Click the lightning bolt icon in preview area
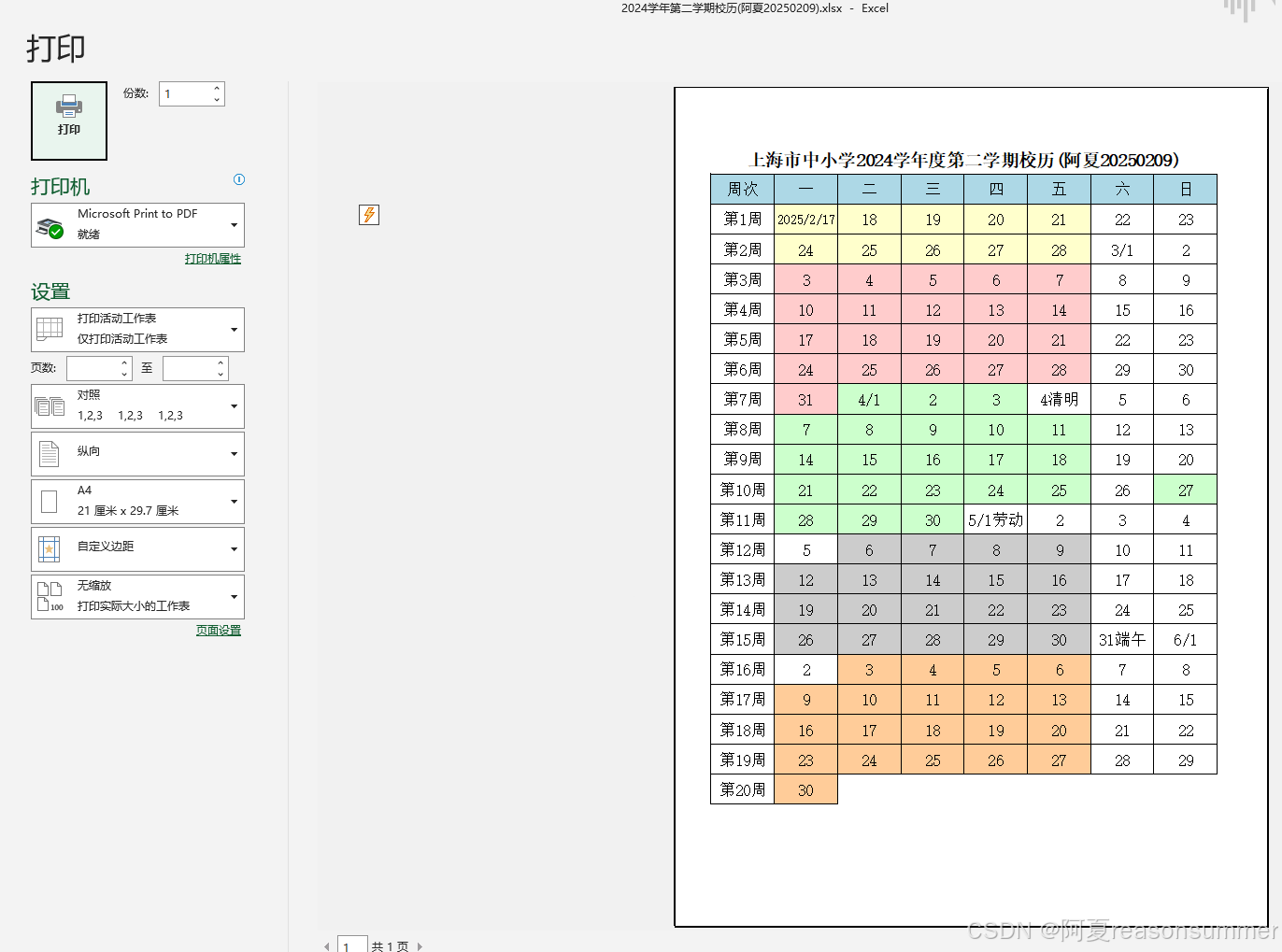The image size is (1282, 952). (x=369, y=215)
